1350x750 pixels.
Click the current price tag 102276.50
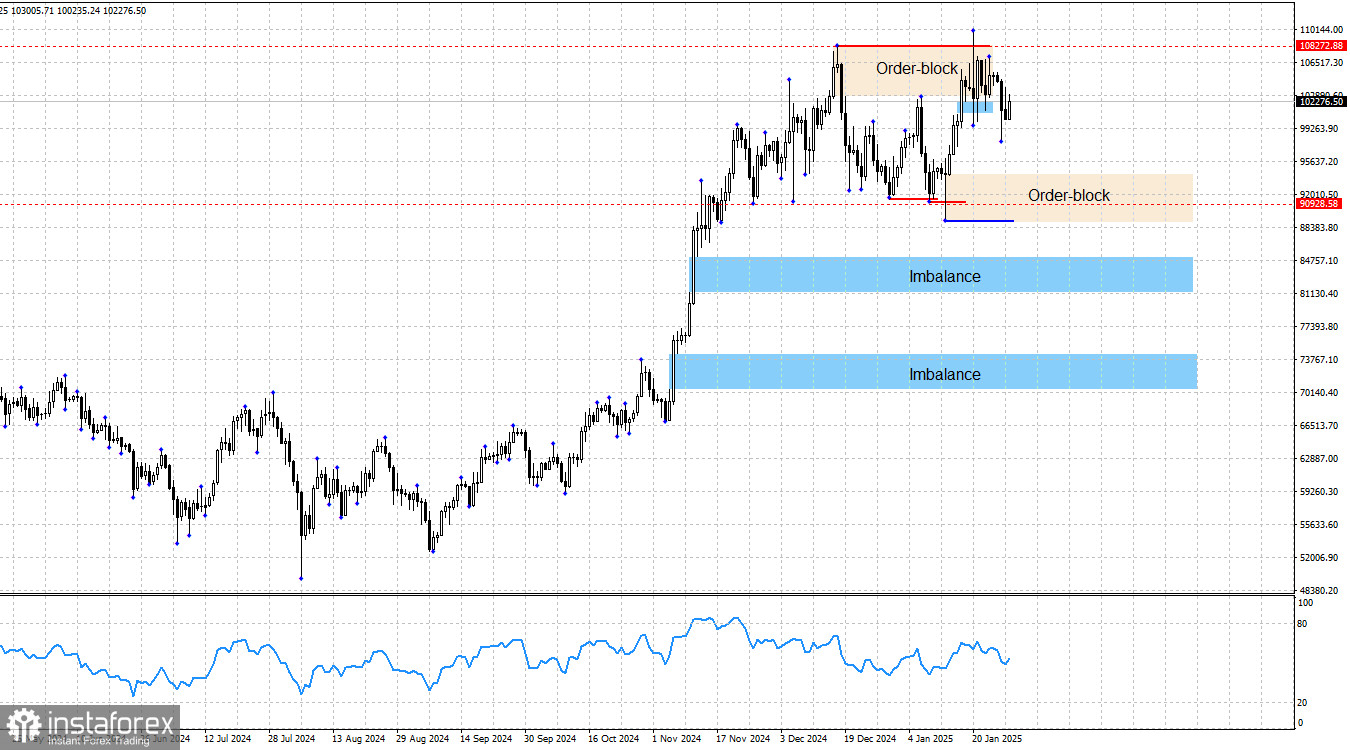pos(1321,101)
